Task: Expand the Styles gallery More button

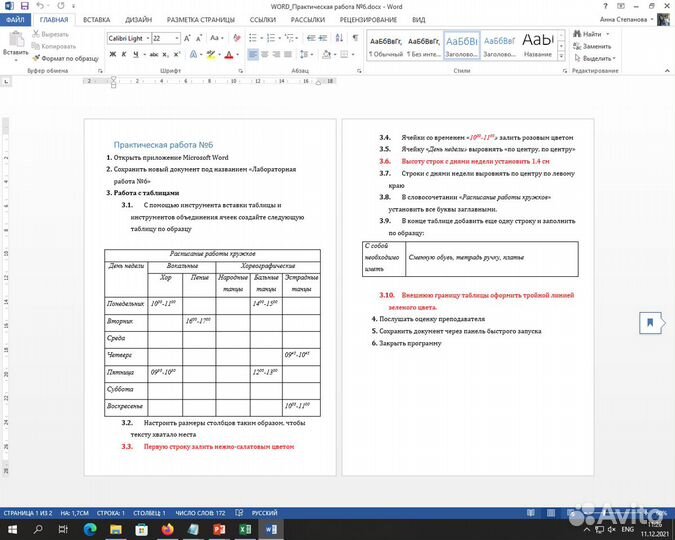Action: tap(561, 57)
